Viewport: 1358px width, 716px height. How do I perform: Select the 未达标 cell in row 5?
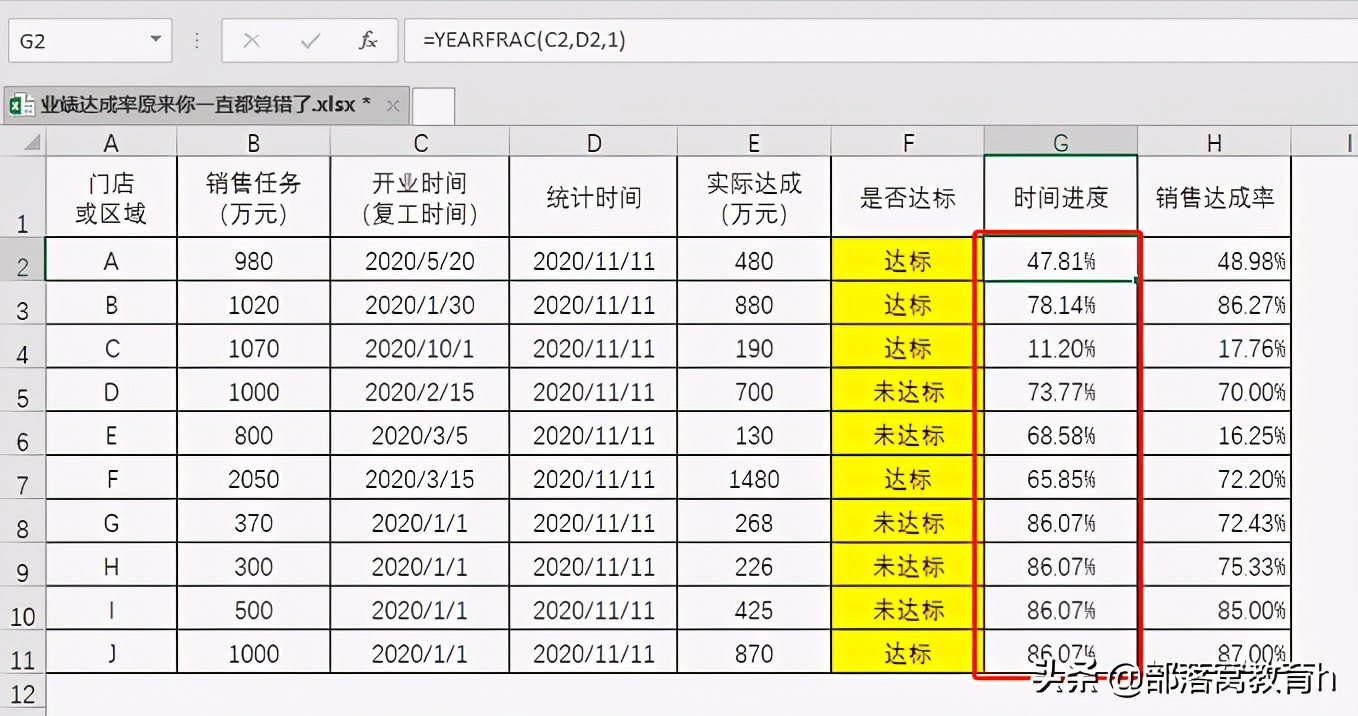point(907,391)
